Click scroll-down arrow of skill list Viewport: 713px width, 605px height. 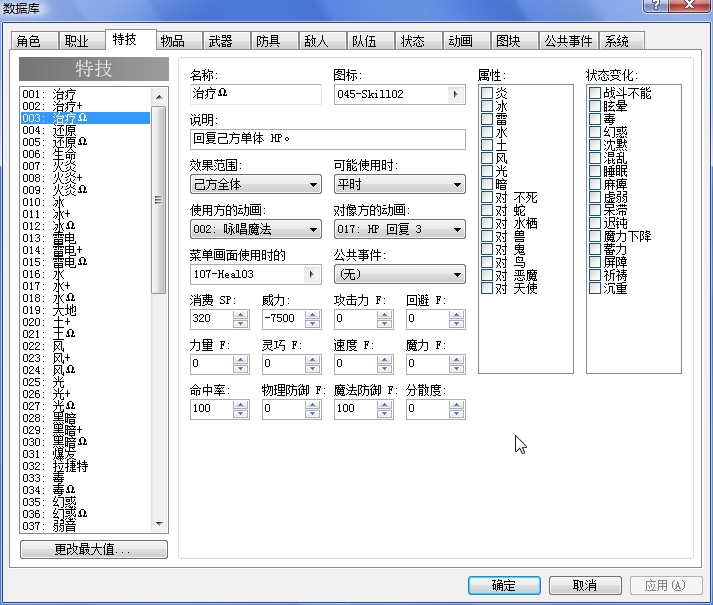(x=159, y=524)
